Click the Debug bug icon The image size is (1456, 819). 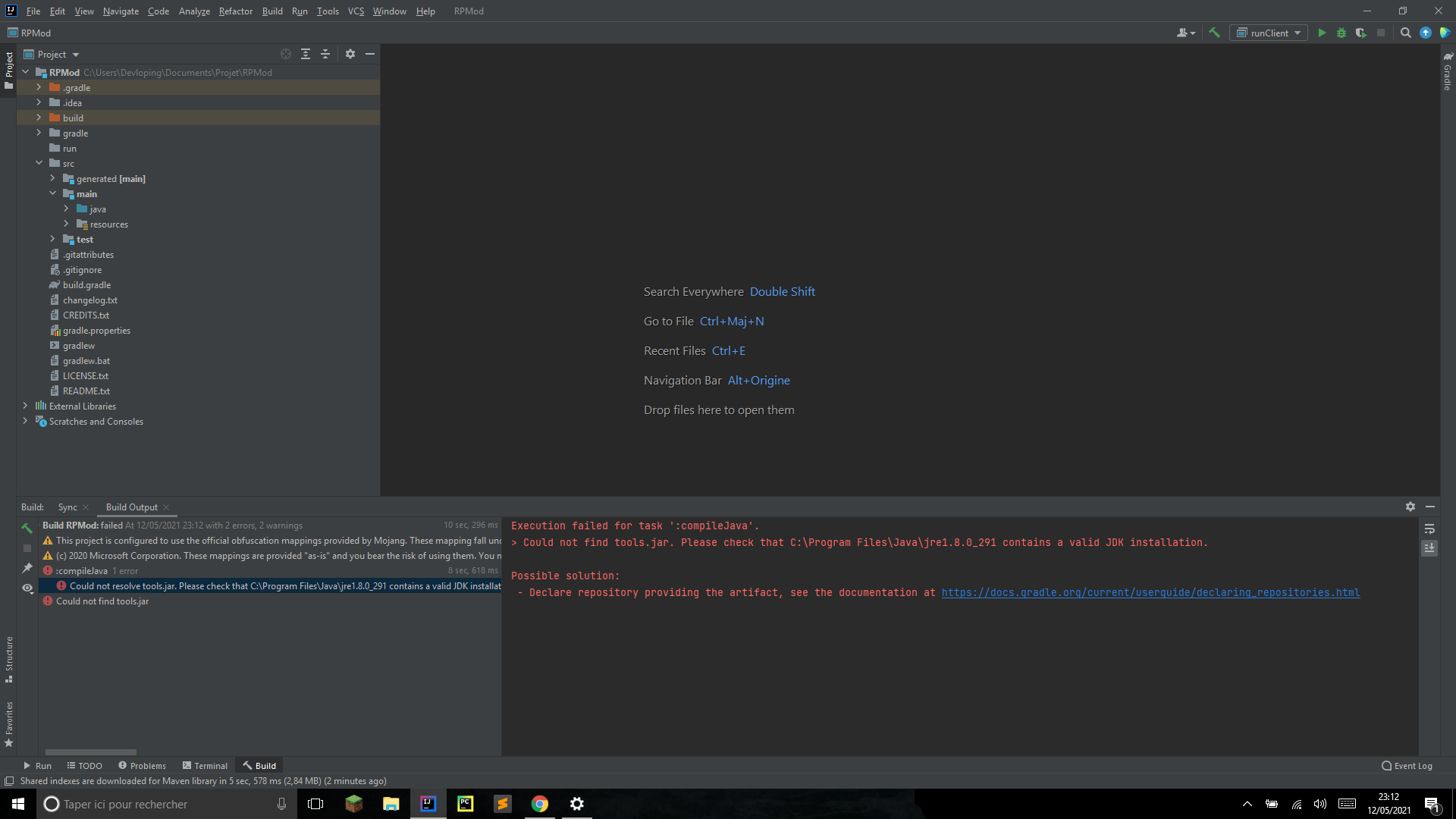1341,33
